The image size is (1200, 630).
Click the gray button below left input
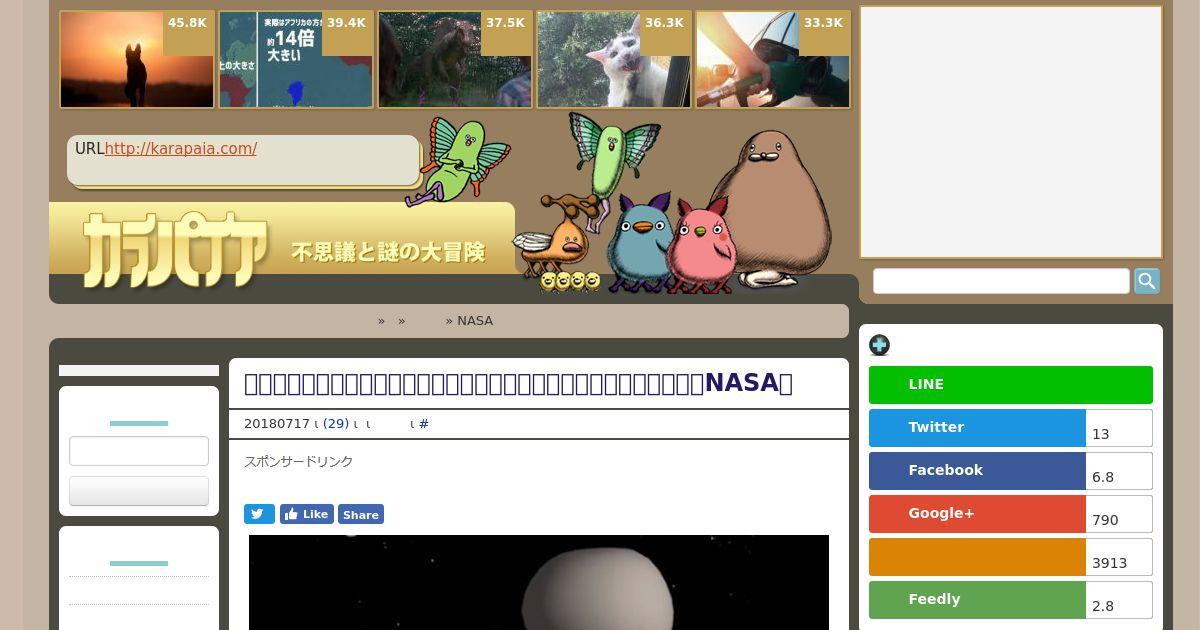tap(139, 491)
